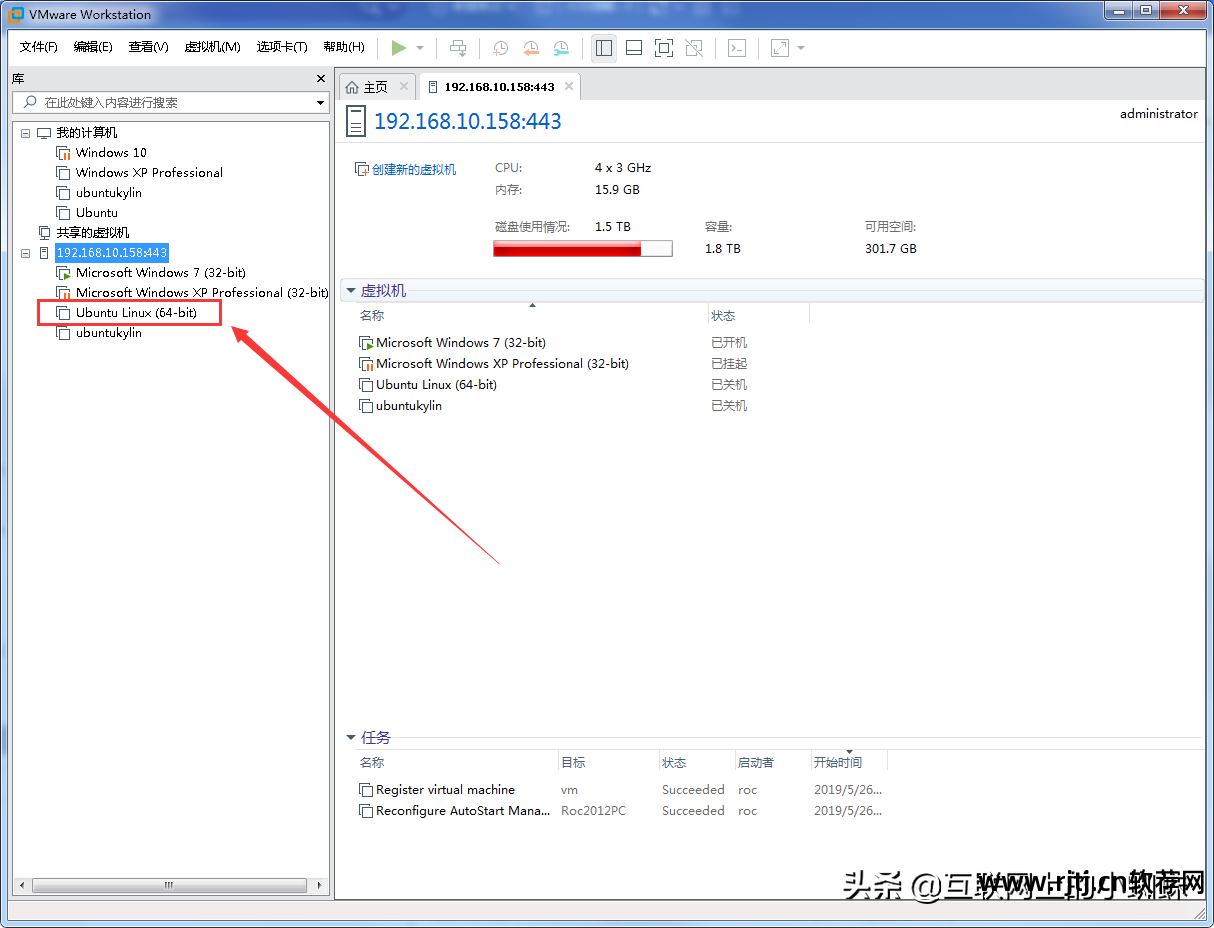The image size is (1214, 928).
Task: Click the server icon beside the heading
Action: click(355, 121)
